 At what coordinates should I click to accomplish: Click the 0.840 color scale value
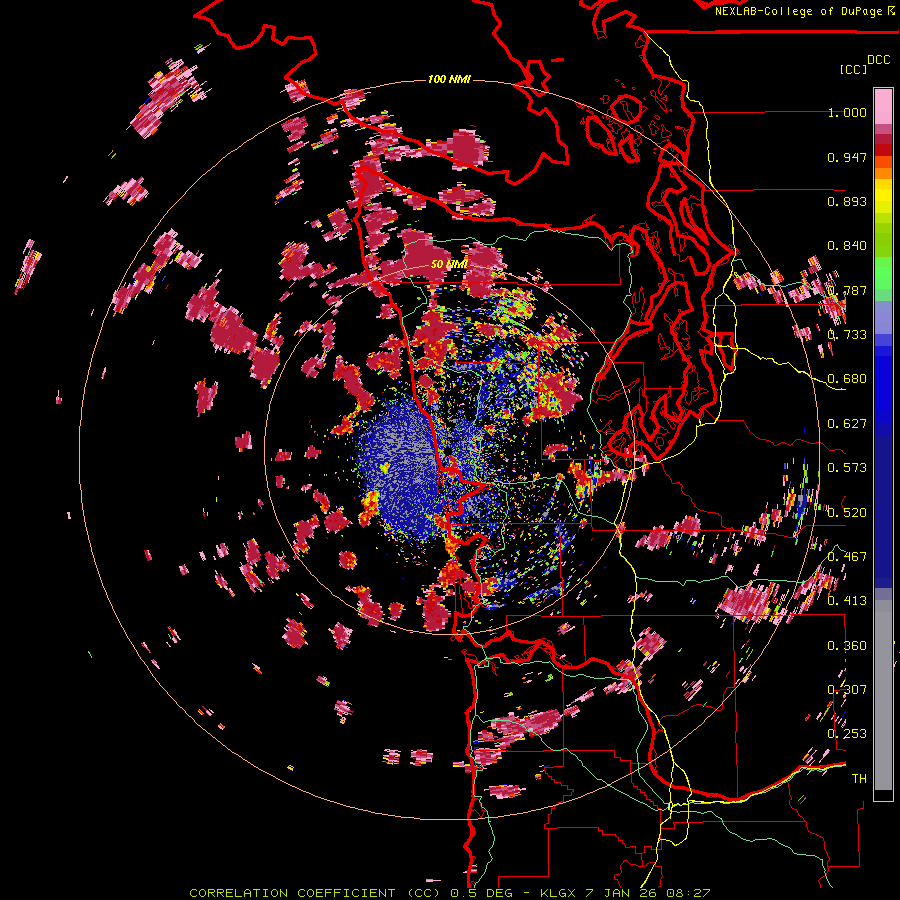tap(847, 246)
